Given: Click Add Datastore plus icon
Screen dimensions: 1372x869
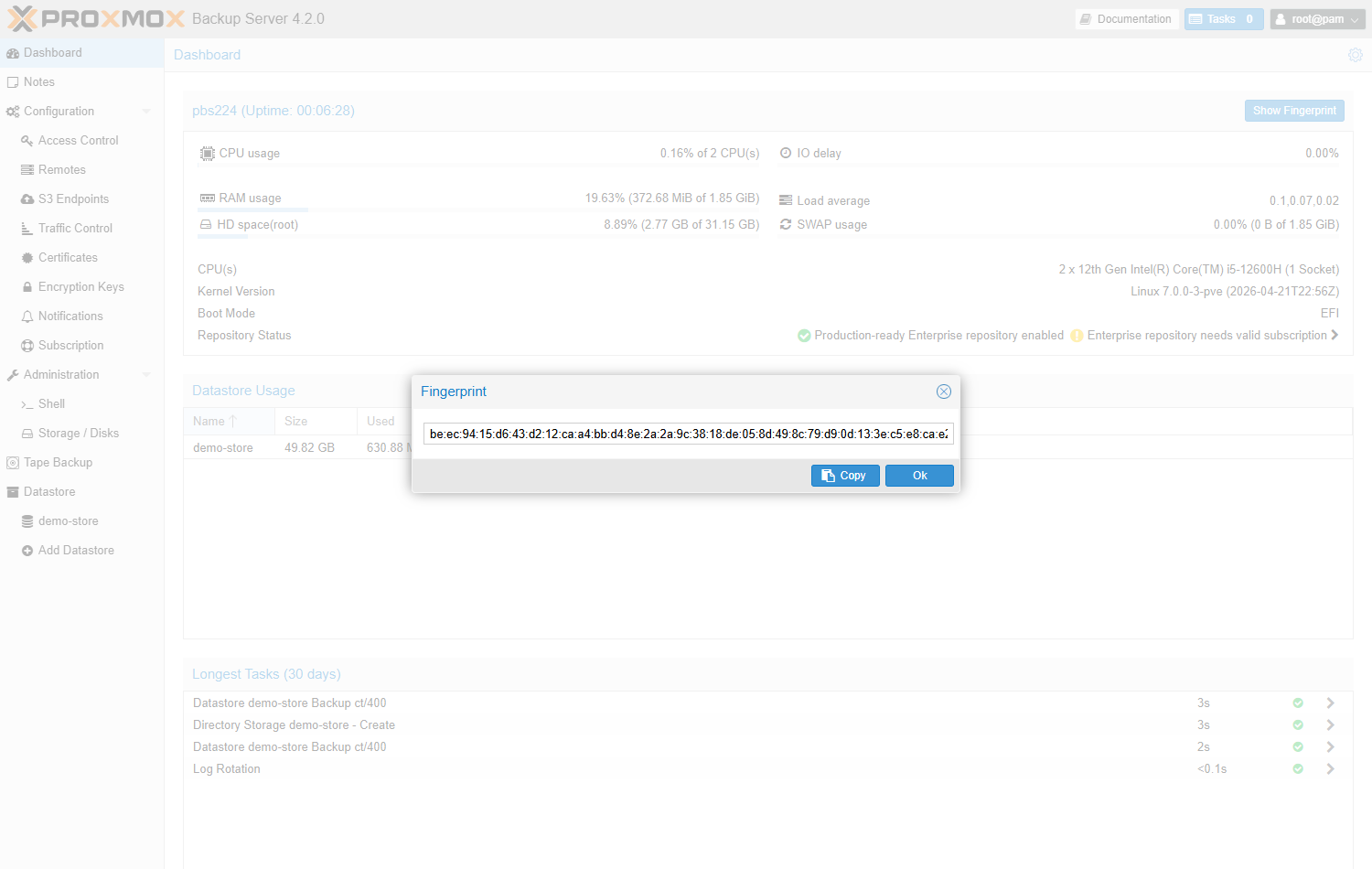Looking at the screenshot, I should (x=27, y=551).
